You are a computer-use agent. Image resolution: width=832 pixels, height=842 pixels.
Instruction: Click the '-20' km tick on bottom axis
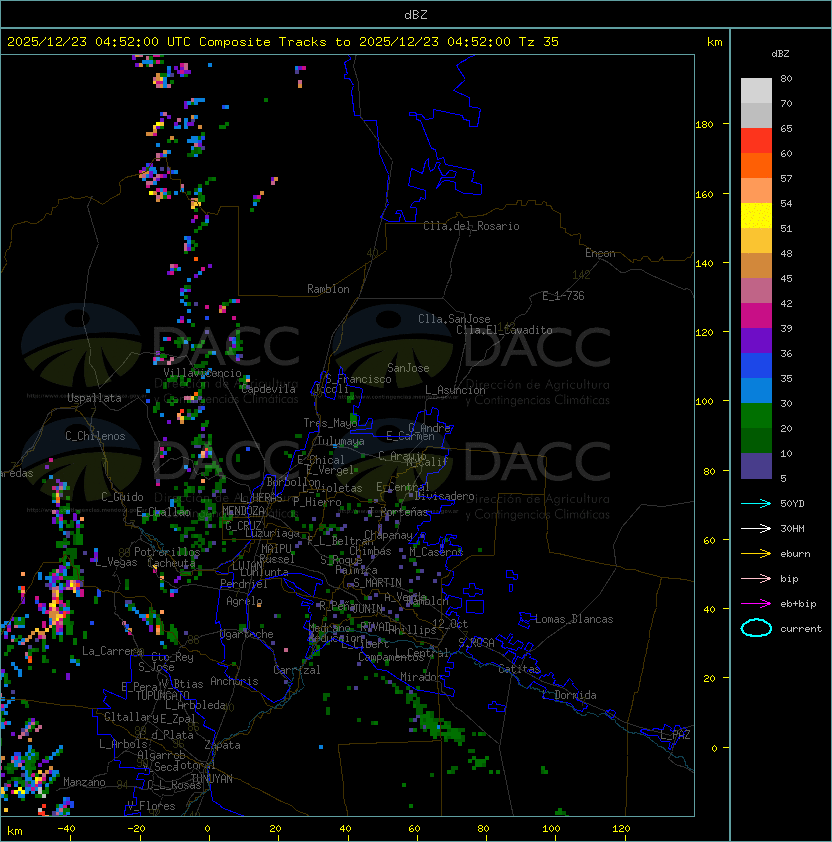point(136,829)
